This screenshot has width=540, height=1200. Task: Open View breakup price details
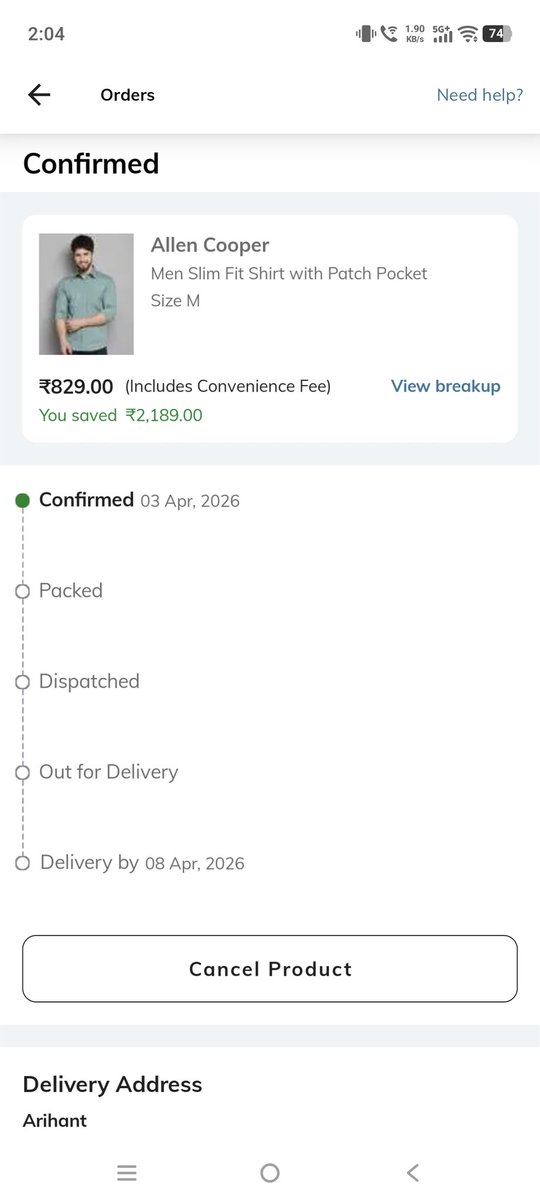[445, 386]
